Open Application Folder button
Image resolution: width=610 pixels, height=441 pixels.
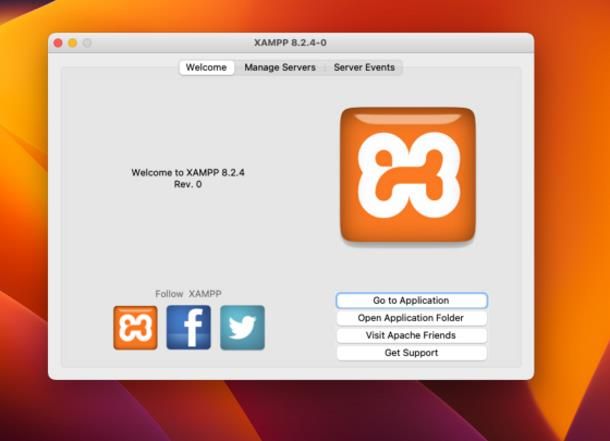pyautogui.click(x=411, y=318)
